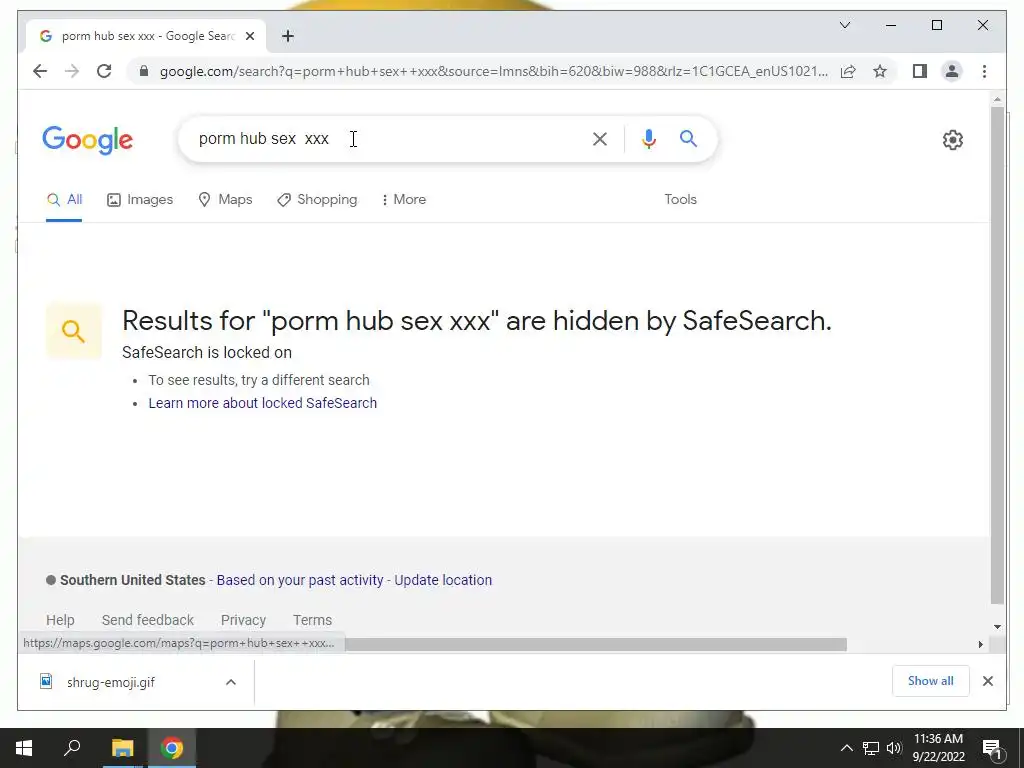This screenshot has height=768, width=1024.
Task: Open the tab search chevron
Action: 844,25
